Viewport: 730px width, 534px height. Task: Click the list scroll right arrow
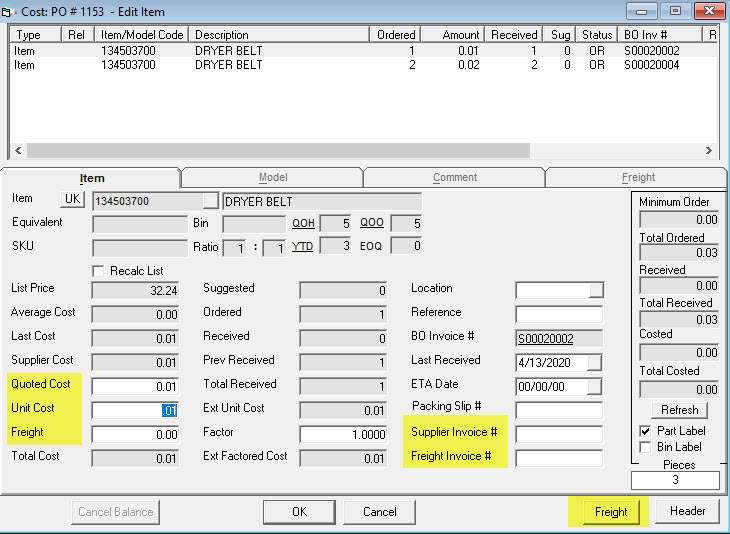pyautogui.click(x=709, y=150)
